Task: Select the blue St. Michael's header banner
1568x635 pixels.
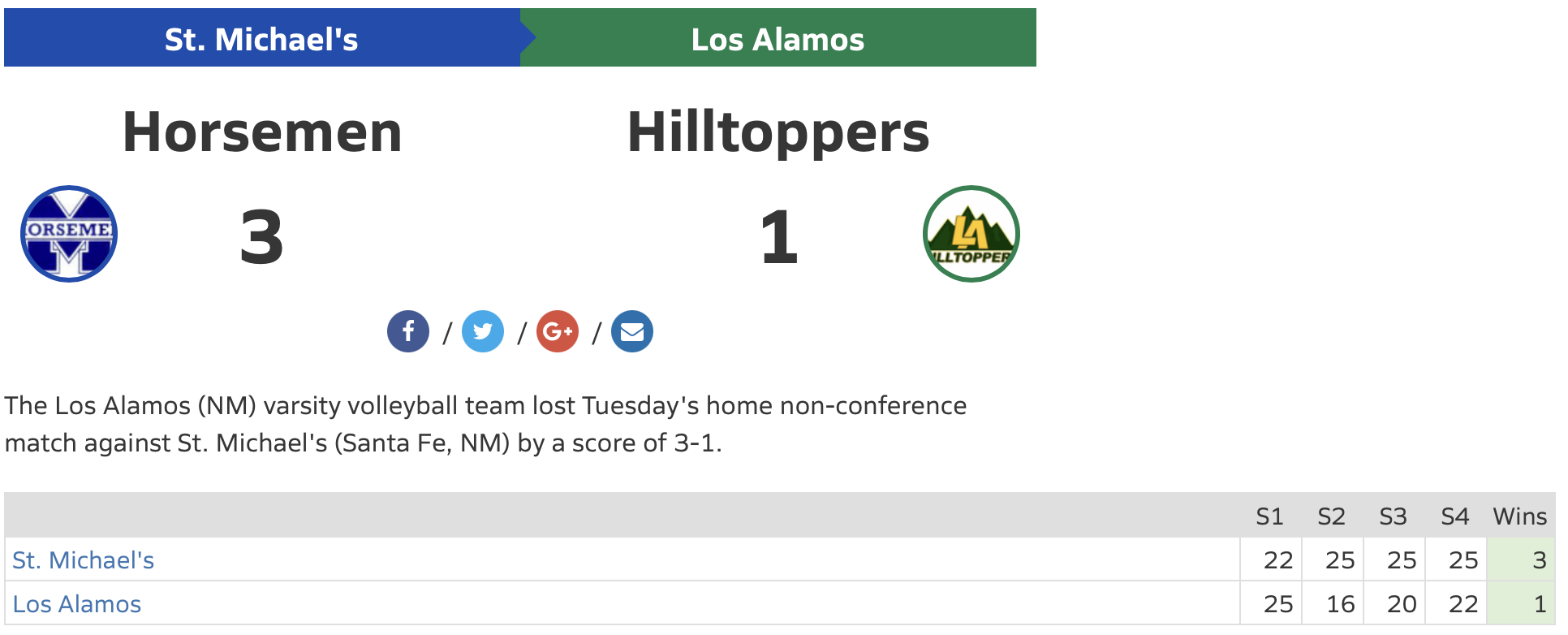Action: (x=261, y=39)
